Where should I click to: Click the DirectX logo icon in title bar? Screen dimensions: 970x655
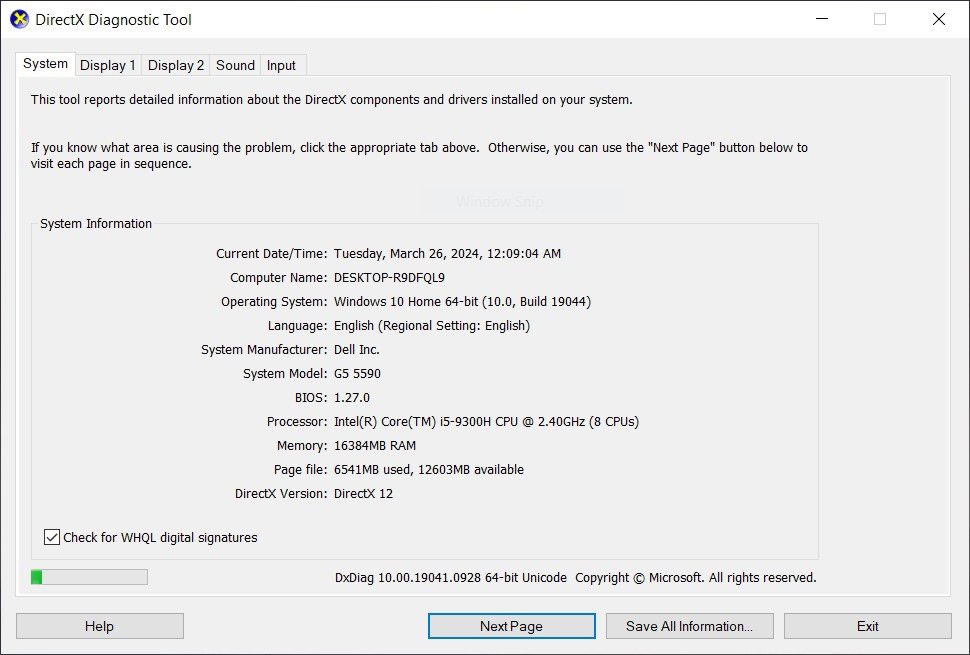[19, 19]
